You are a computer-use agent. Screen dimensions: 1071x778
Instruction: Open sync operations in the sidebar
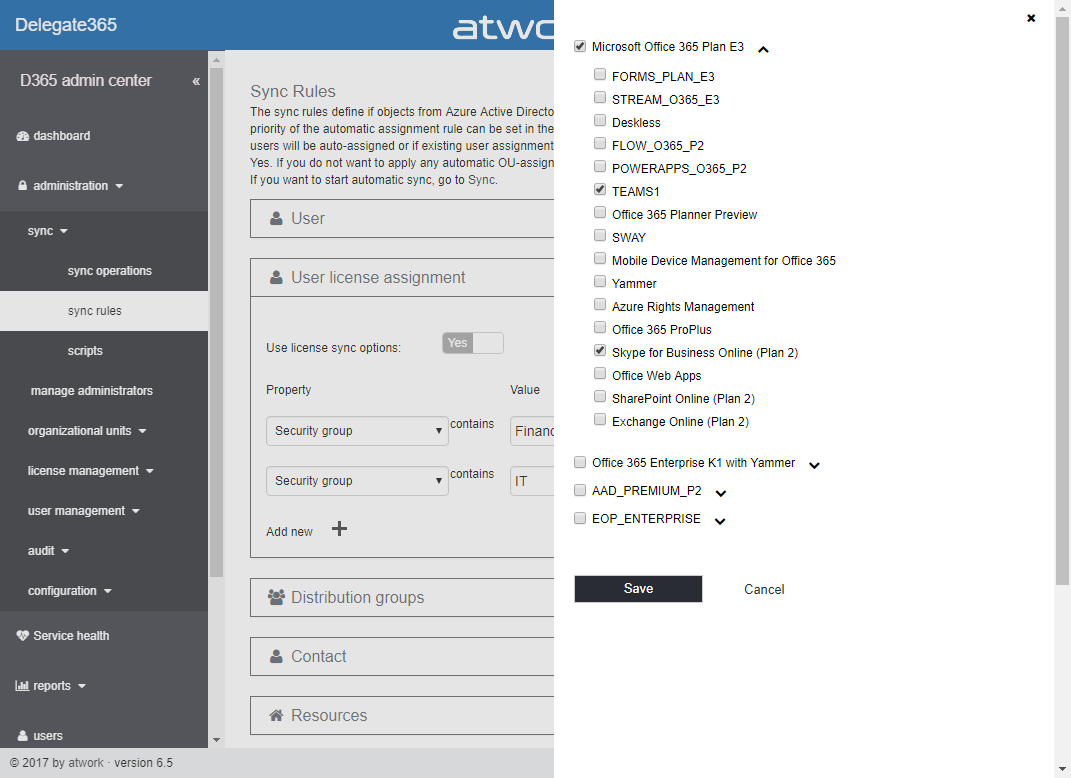click(110, 271)
